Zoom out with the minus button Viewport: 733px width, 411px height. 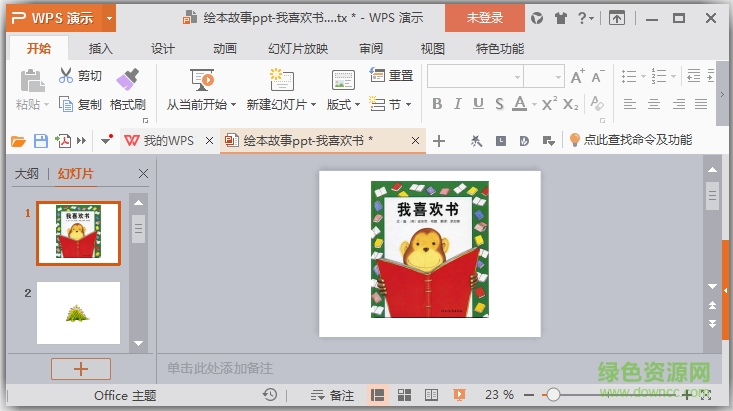(529, 395)
